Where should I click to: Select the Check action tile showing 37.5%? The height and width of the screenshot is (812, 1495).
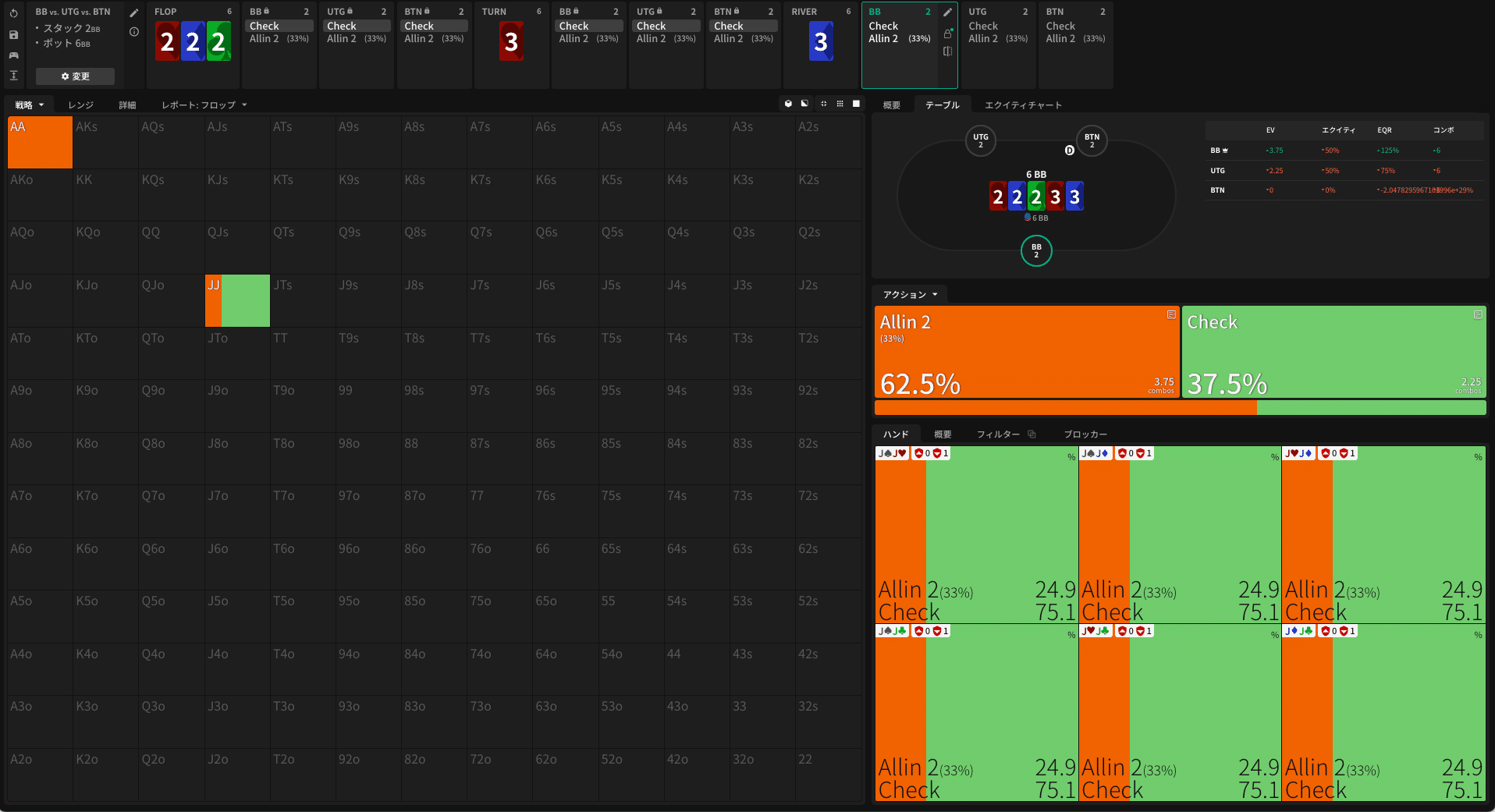[1333, 352]
